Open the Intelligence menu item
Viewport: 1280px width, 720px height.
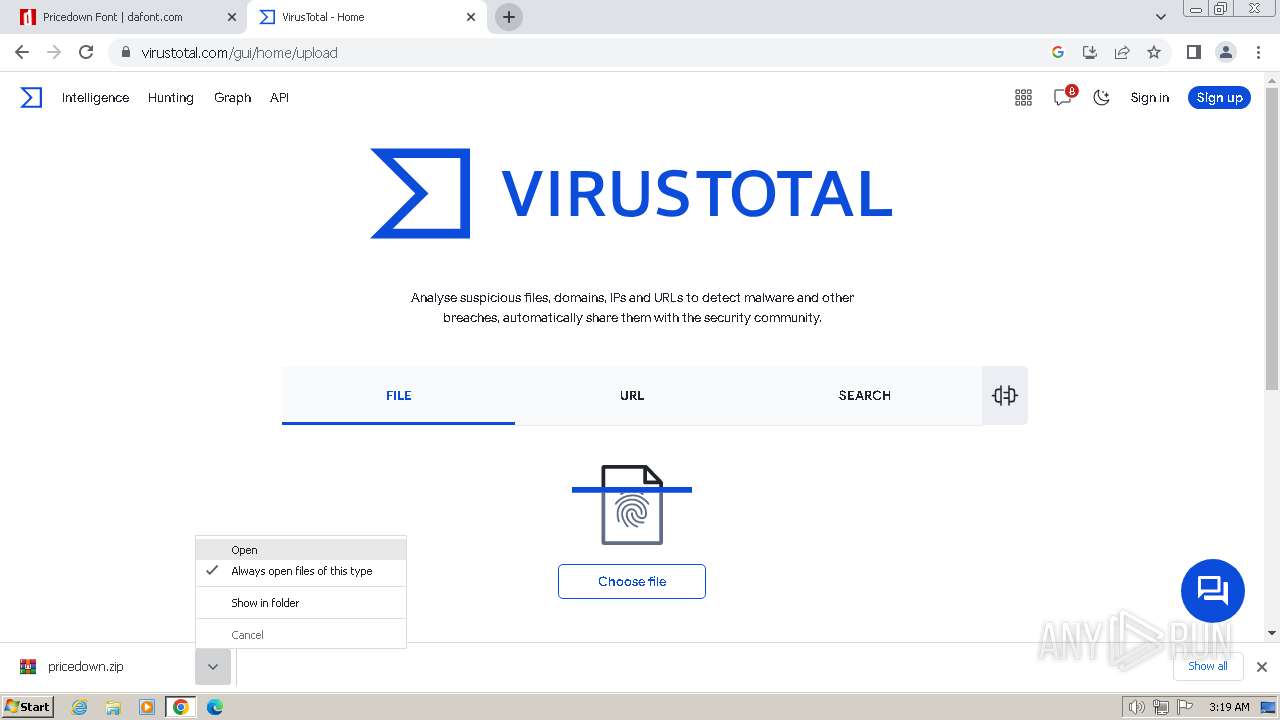pyautogui.click(x=95, y=97)
